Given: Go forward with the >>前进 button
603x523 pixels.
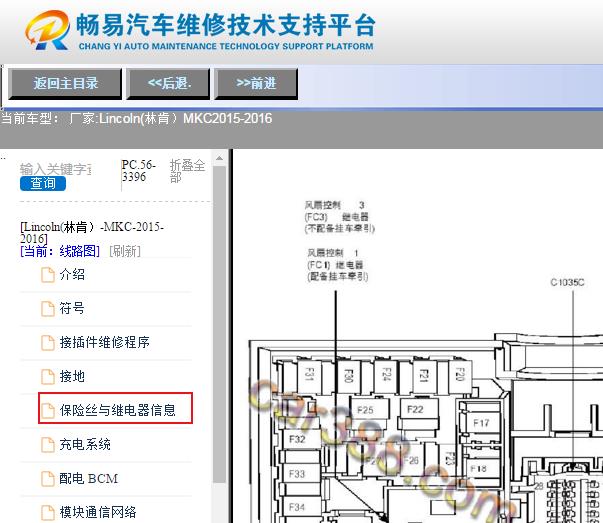Looking at the screenshot, I should pyautogui.click(x=256, y=84).
